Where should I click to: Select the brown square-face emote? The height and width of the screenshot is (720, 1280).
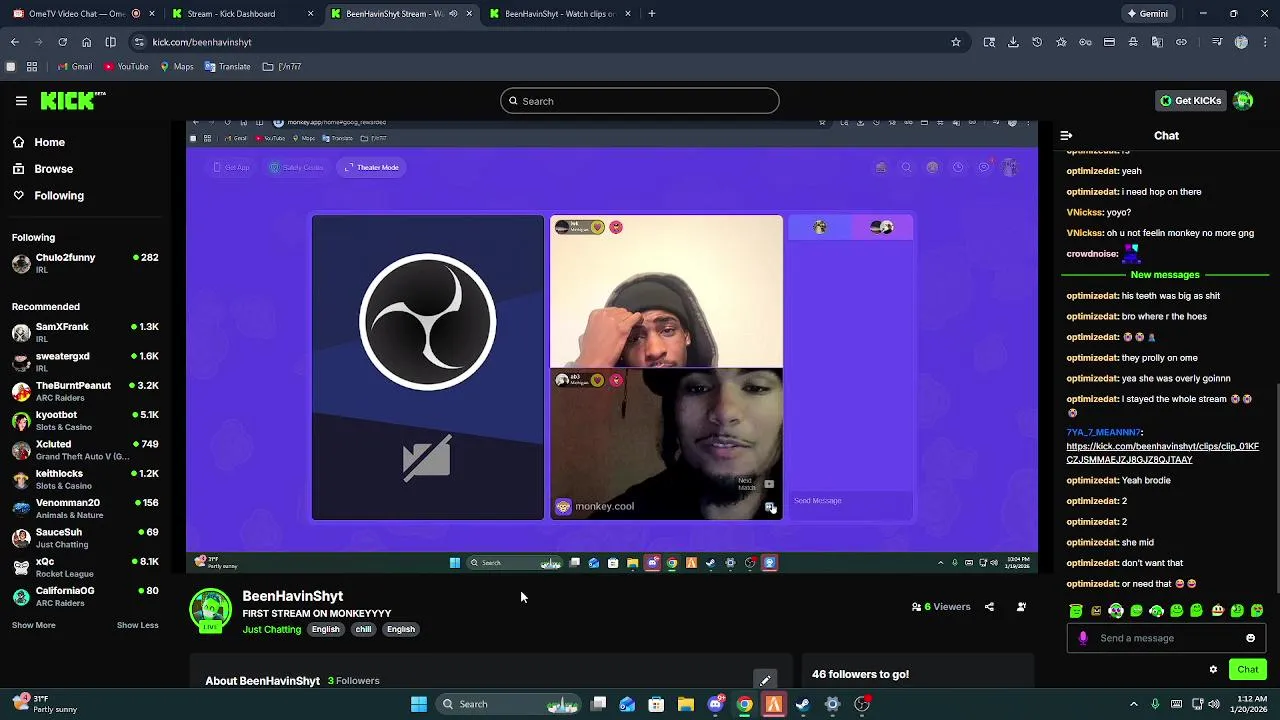click(x=1096, y=611)
